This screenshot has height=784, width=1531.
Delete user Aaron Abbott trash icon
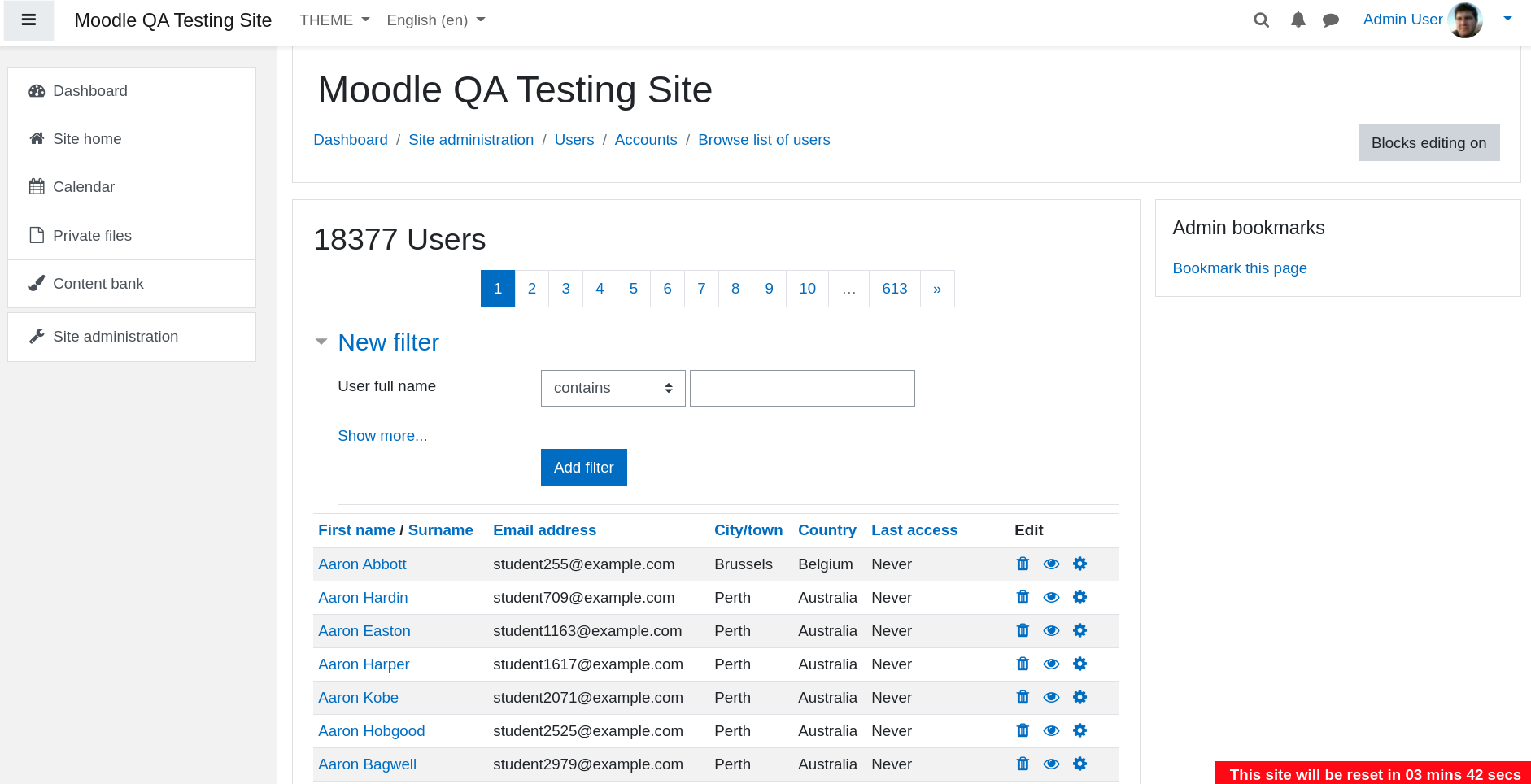(x=1023, y=564)
